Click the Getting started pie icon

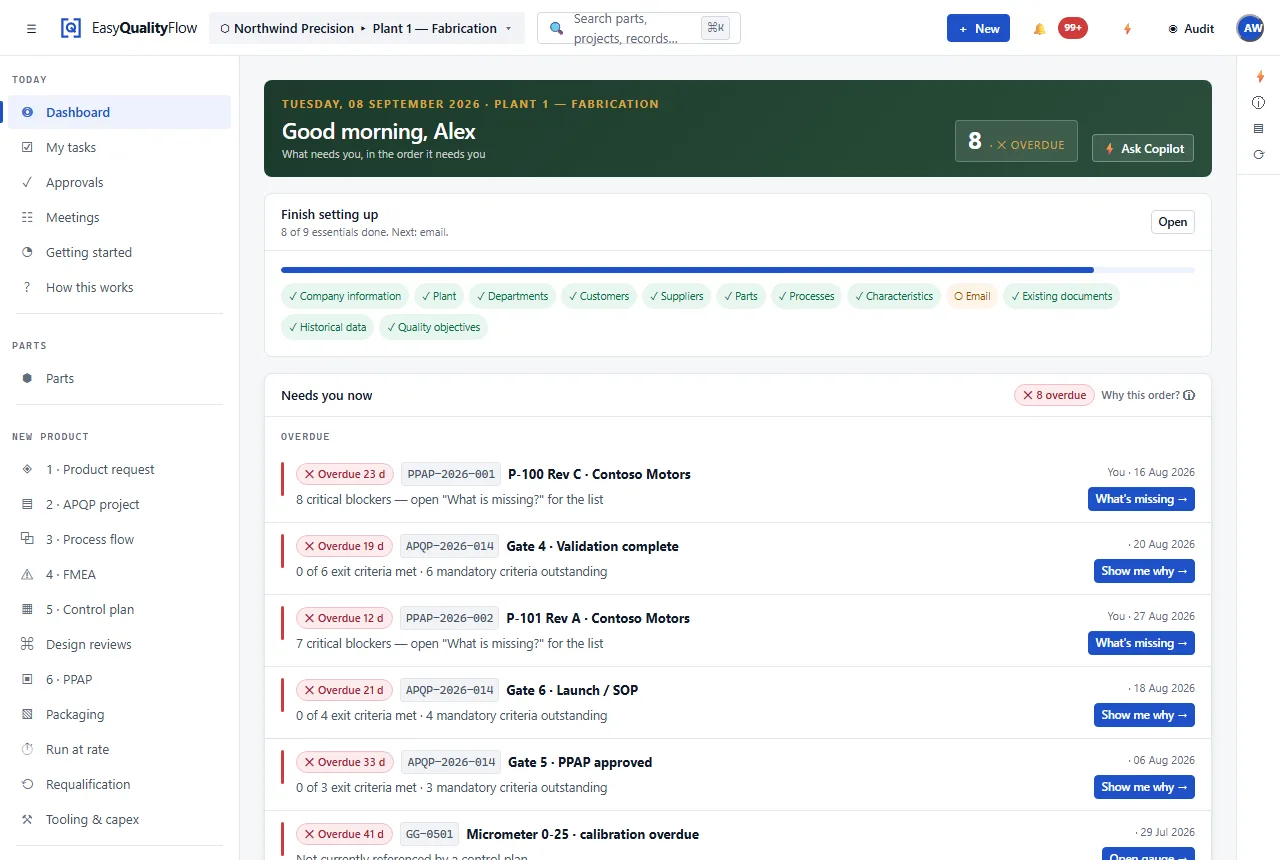[27, 253]
